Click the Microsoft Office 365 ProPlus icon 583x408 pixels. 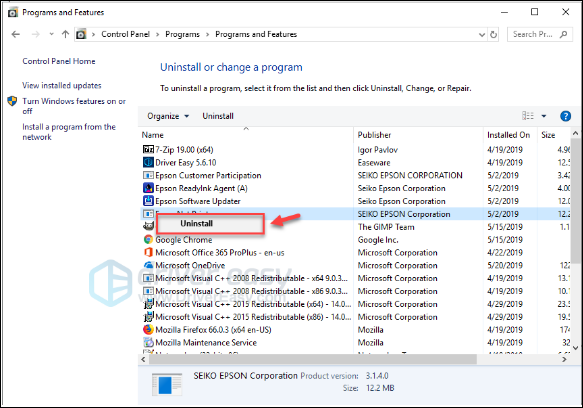point(148,253)
